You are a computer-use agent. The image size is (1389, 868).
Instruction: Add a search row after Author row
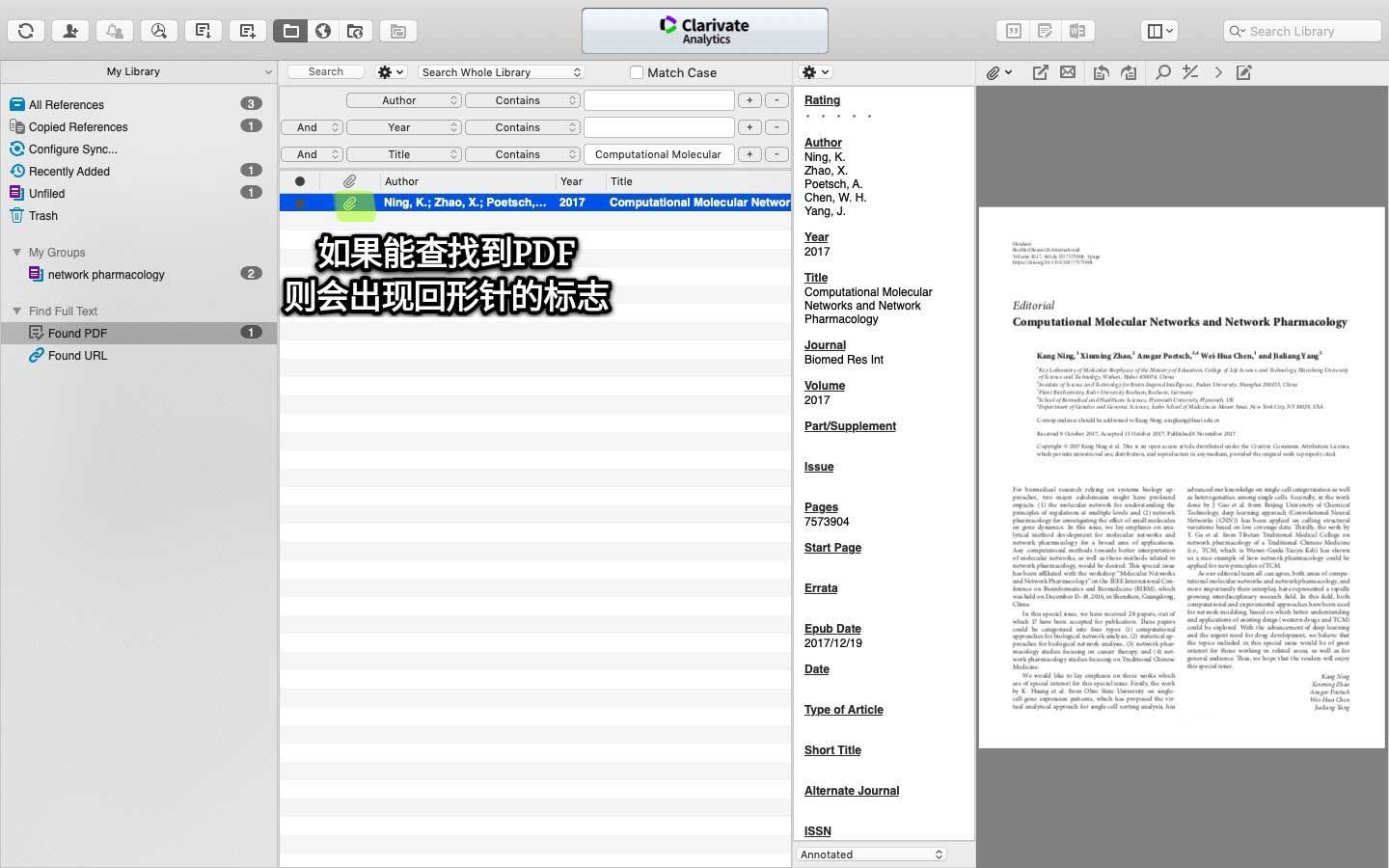pyautogui.click(x=749, y=100)
